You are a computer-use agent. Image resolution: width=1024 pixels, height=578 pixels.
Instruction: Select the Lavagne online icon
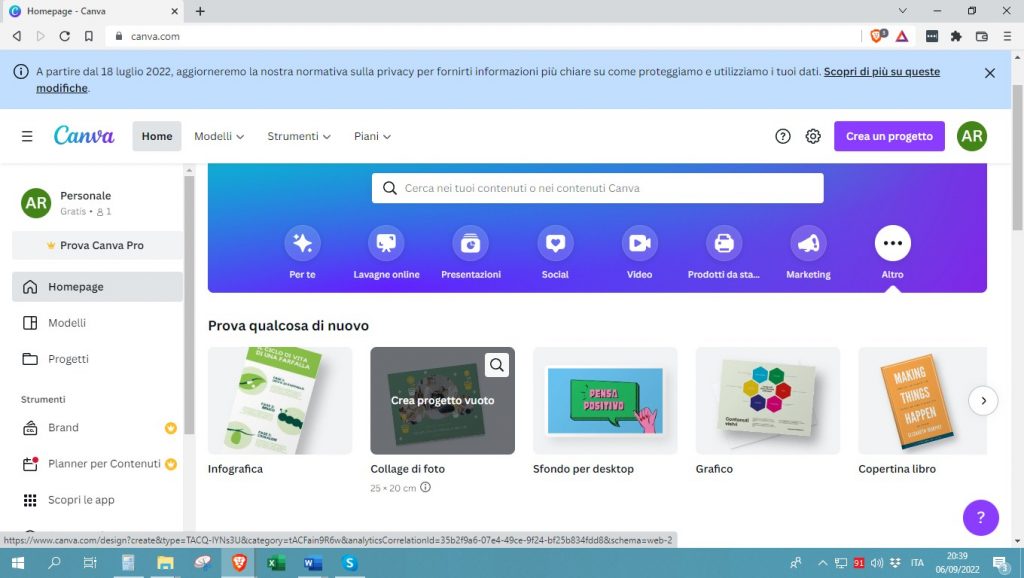tap(386, 243)
